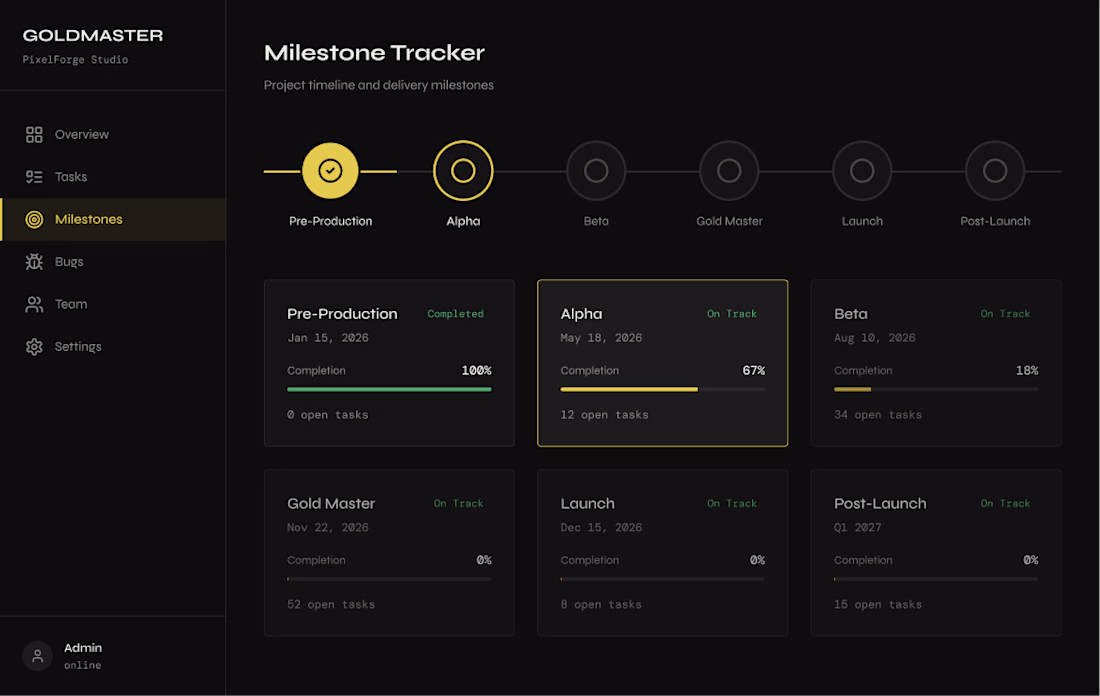This screenshot has width=1100, height=696.
Task: Click "0 open tasks" on Pre-Production
Action: pos(328,415)
